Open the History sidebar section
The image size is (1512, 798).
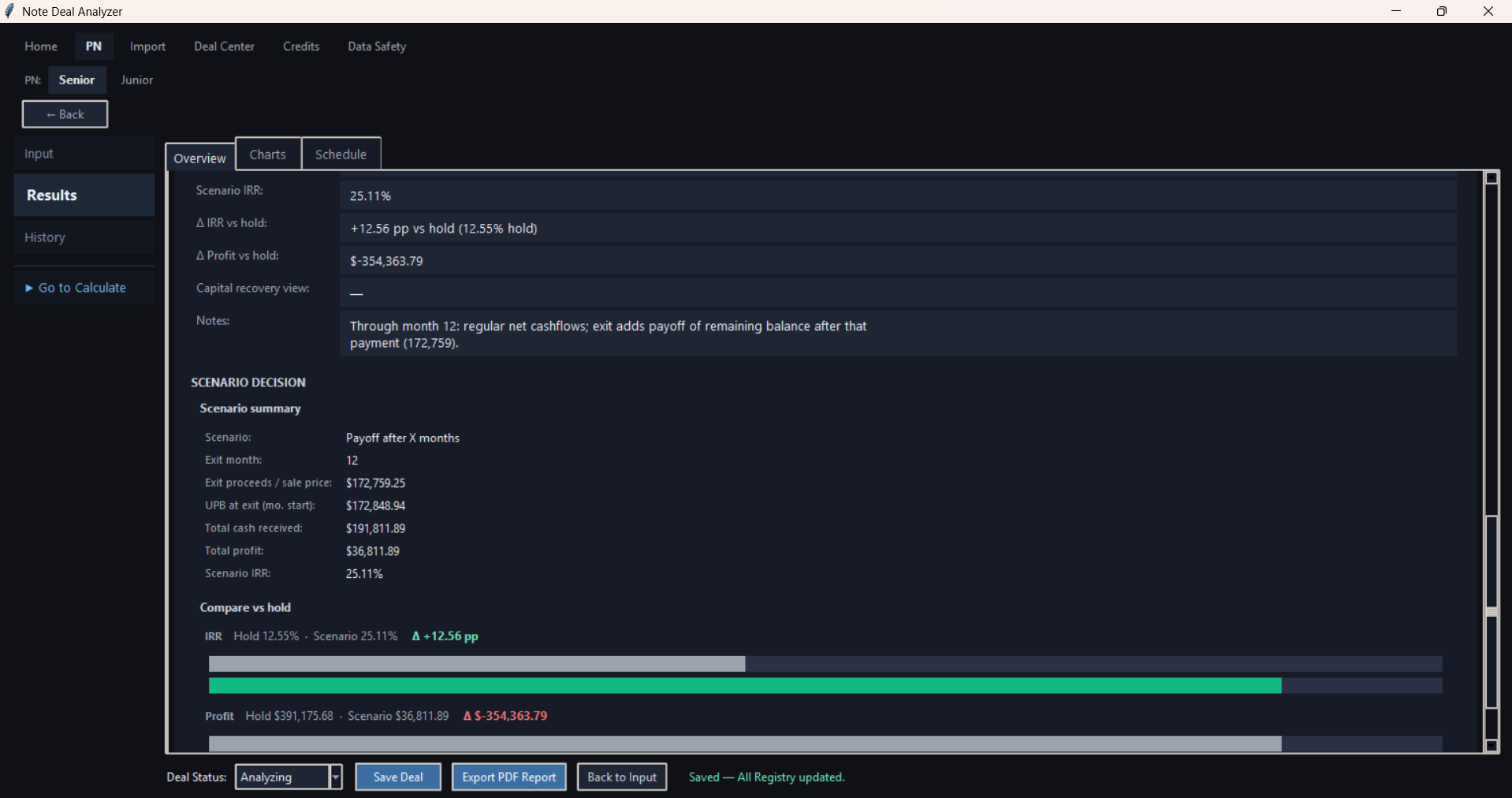click(84, 237)
